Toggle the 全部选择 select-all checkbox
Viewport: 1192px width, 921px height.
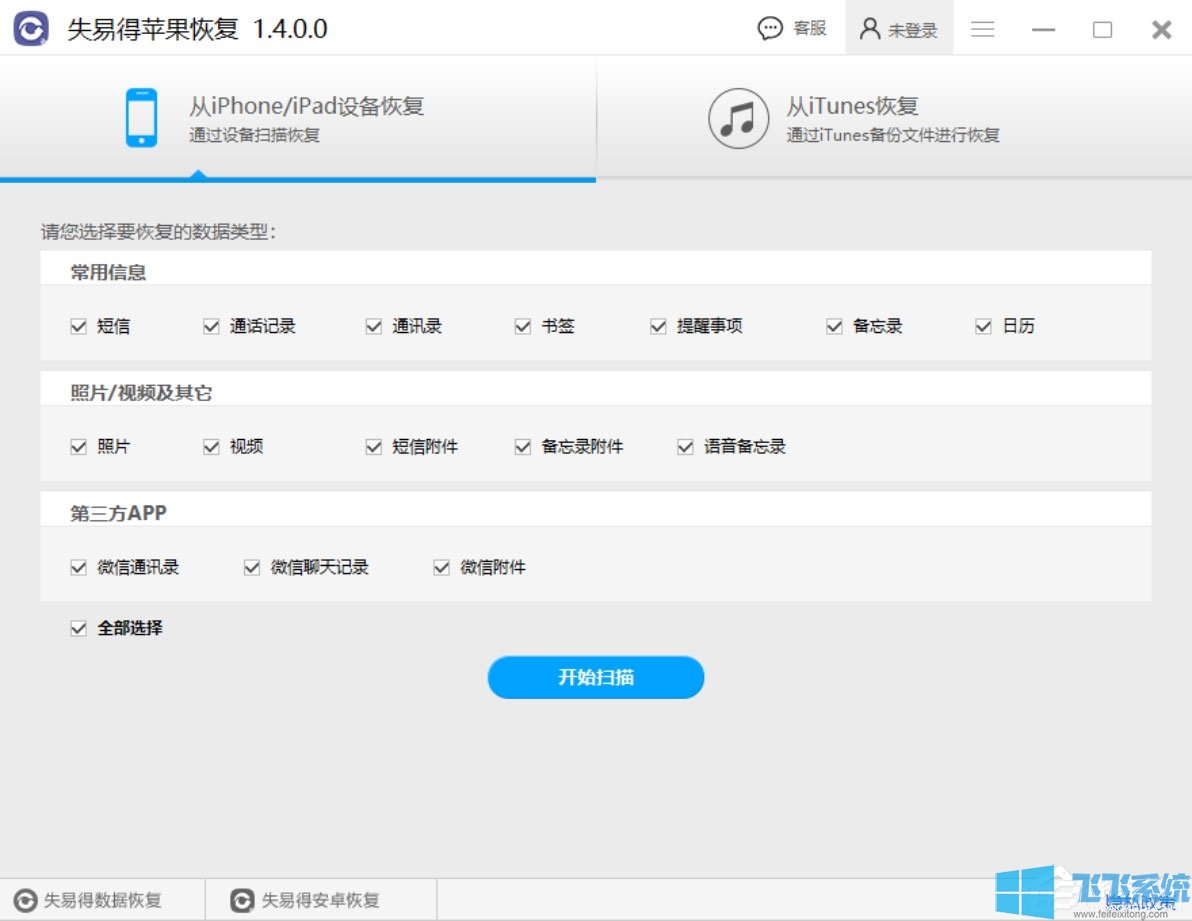[x=79, y=628]
